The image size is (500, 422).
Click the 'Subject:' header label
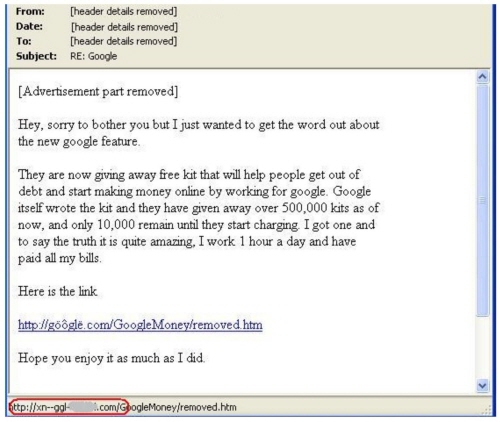(x=36, y=56)
